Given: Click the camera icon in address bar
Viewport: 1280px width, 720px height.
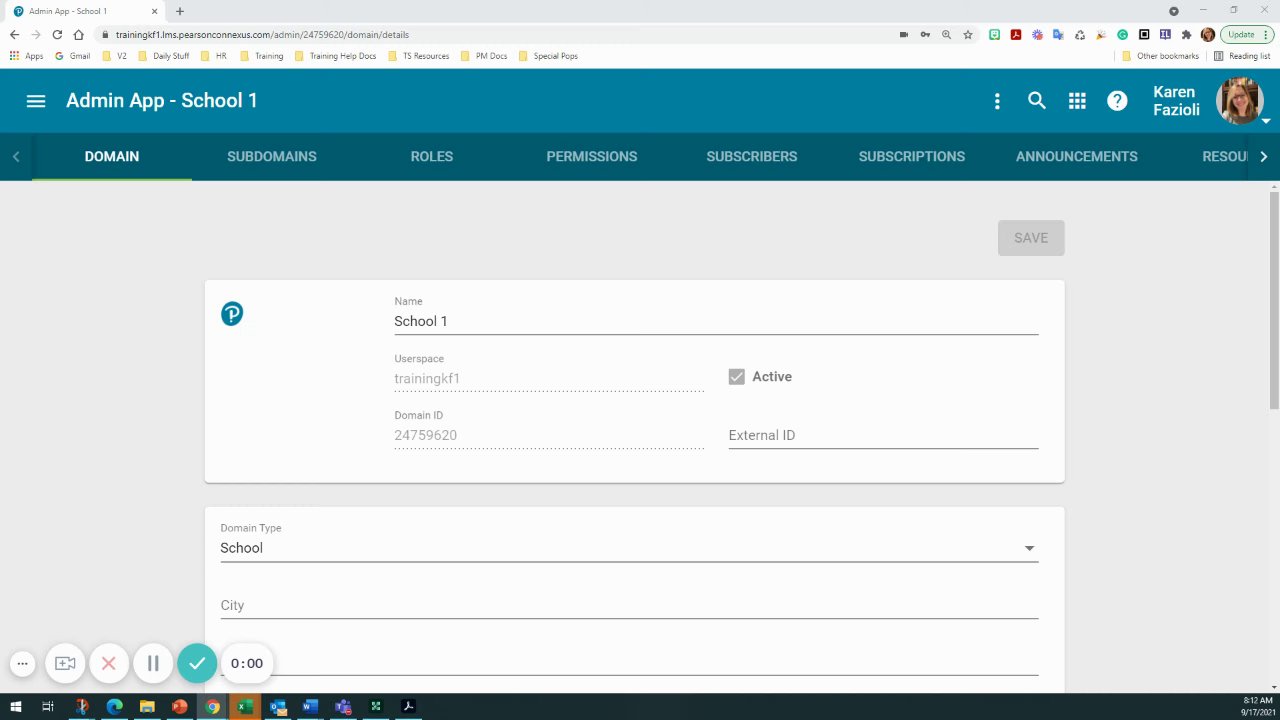Looking at the screenshot, I should [x=904, y=34].
